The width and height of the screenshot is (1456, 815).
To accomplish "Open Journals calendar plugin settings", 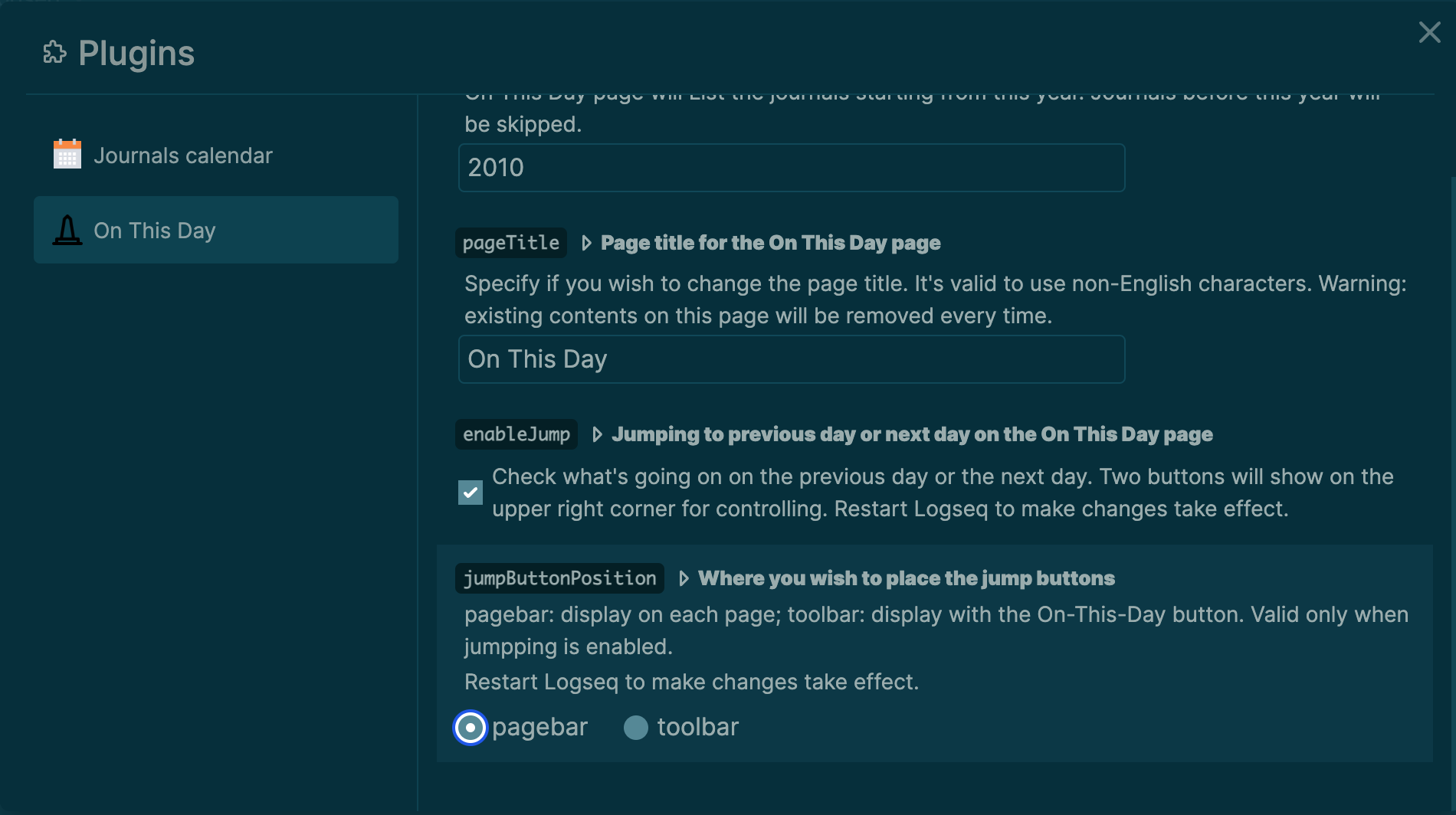I will coord(216,155).
